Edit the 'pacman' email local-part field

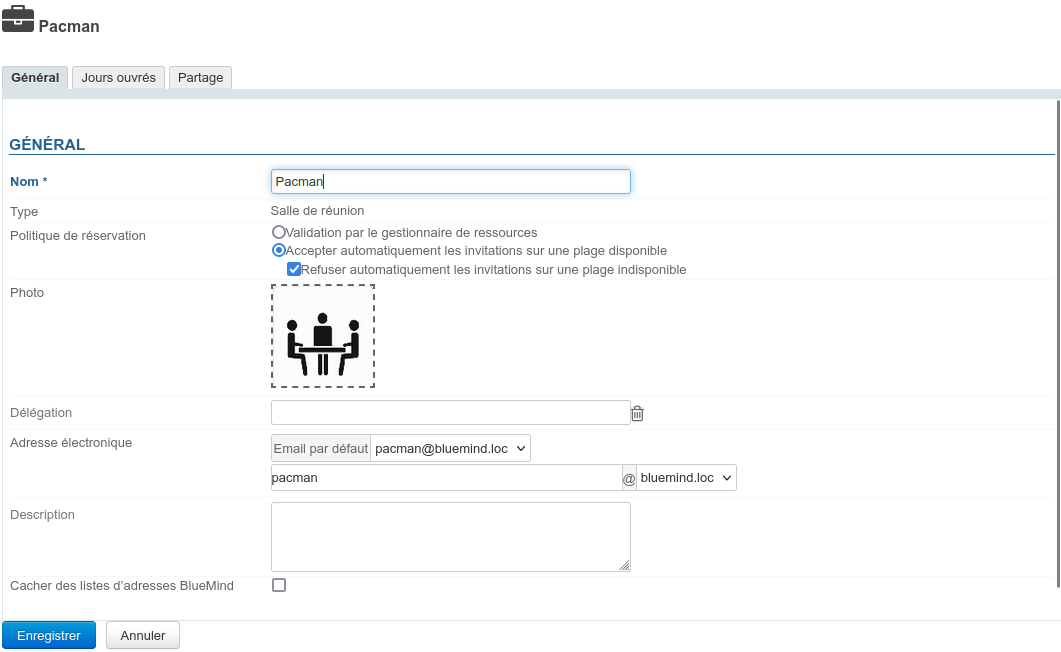point(446,478)
